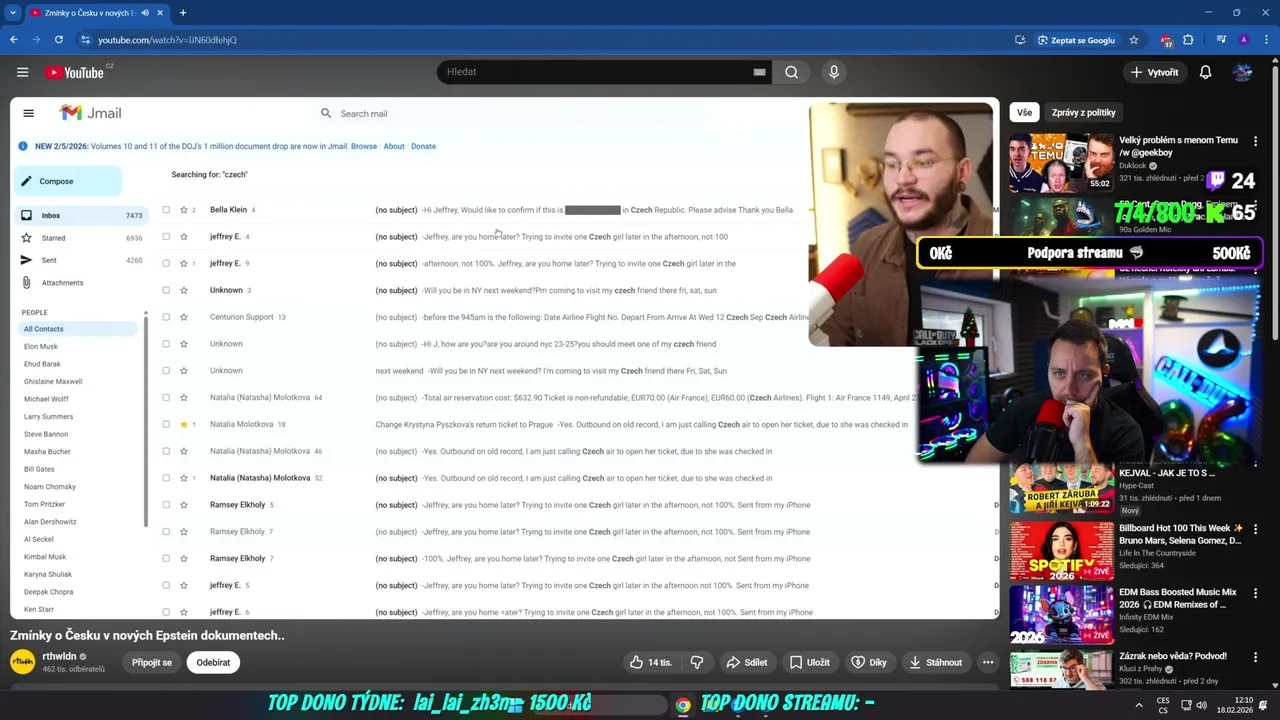Screen dimensions: 1280x720
Task: Click the Chrome address bar URL
Action: pyautogui.click(x=167, y=40)
